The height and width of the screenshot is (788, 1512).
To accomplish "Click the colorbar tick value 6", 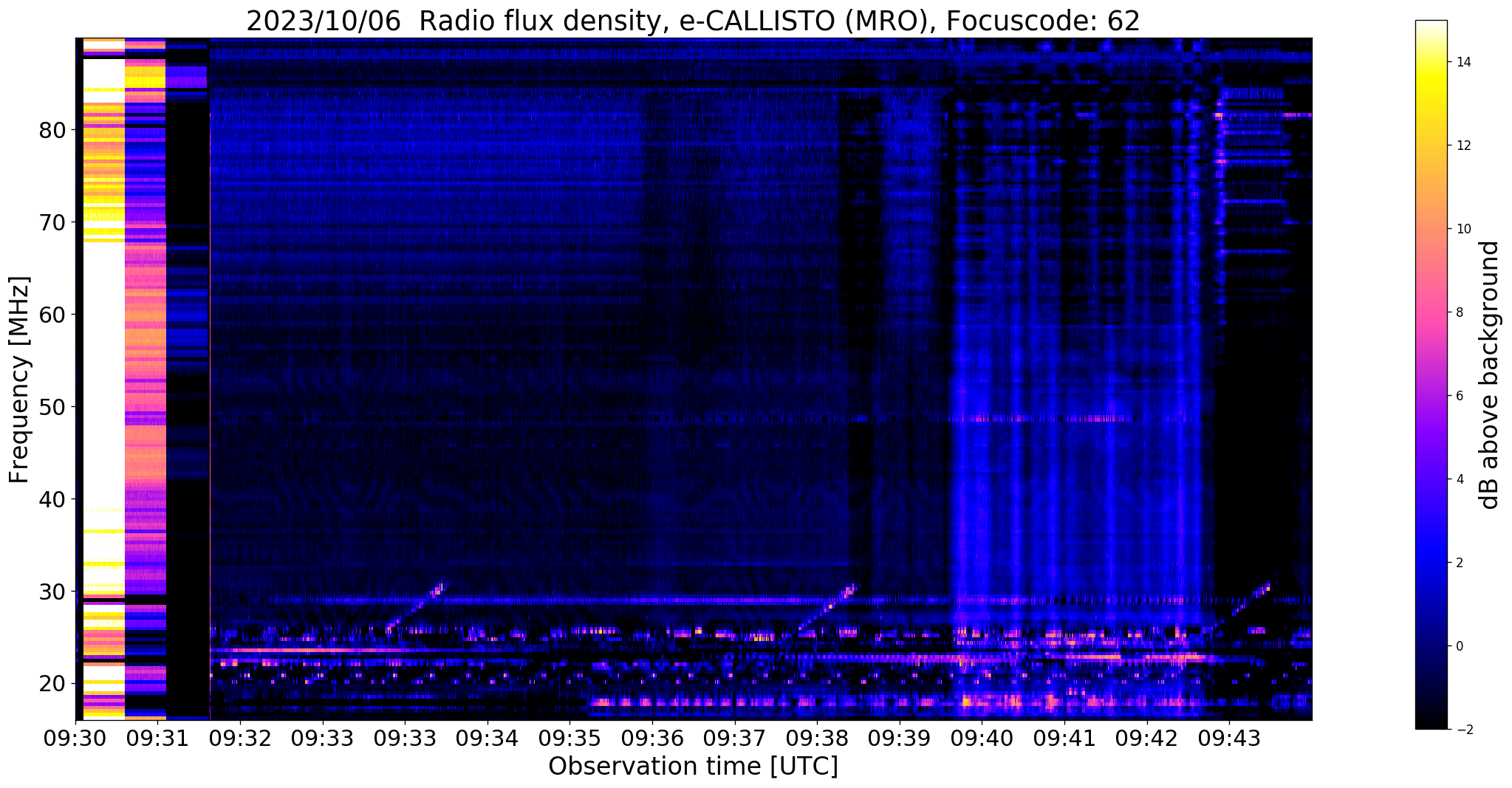I will (1459, 396).
